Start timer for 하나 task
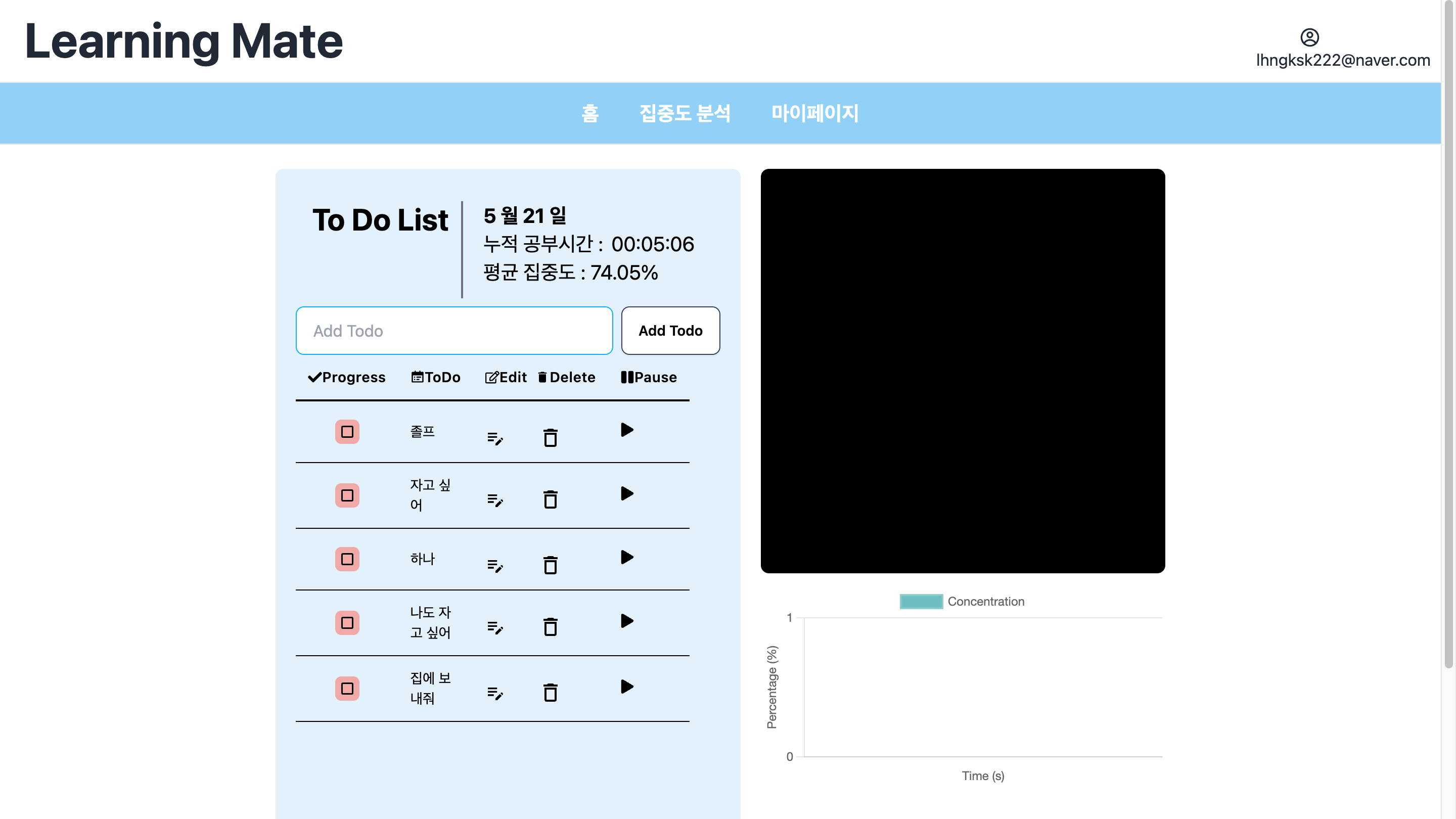This screenshot has height=819, width=1456. (626, 557)
